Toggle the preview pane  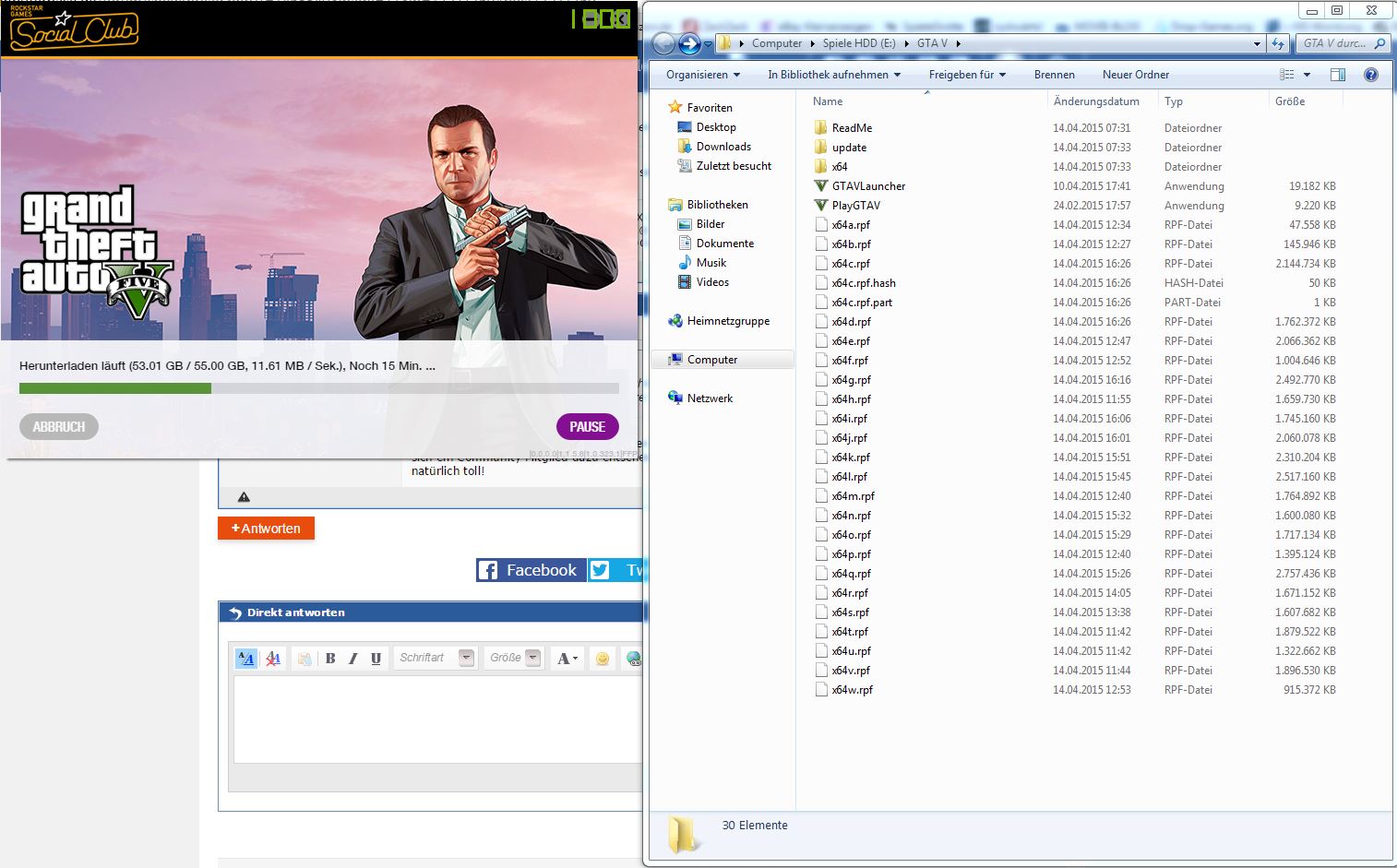(1338, 75)
